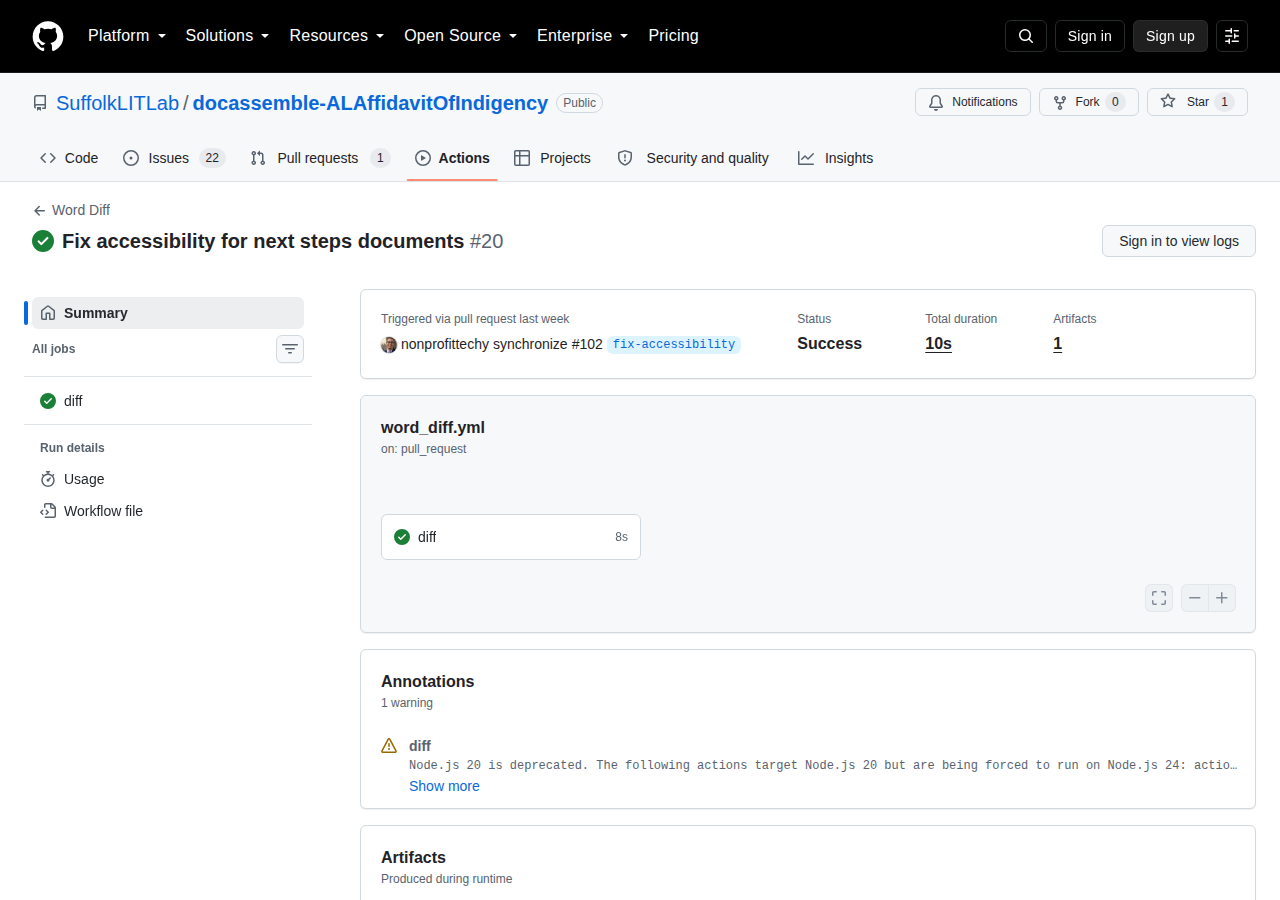Click the fix-accessibility branch label
The width and height of the screenshot is (1280, 900).
coord(674,344)
